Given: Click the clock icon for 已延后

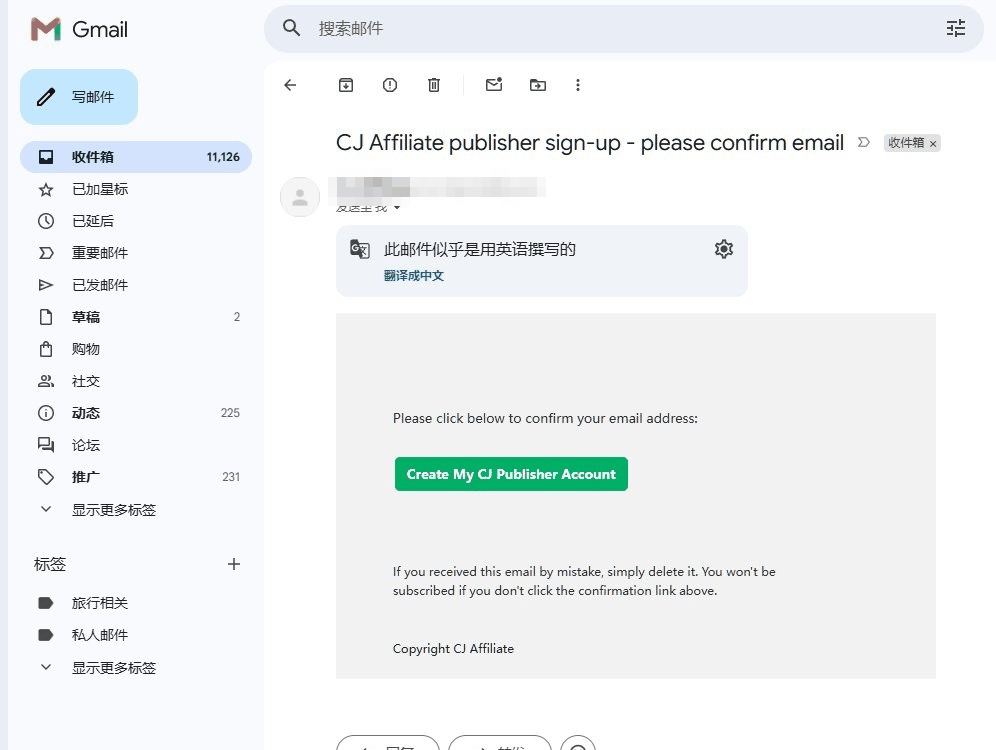Looking at the screenshot, I should click(x=46, y=221).
